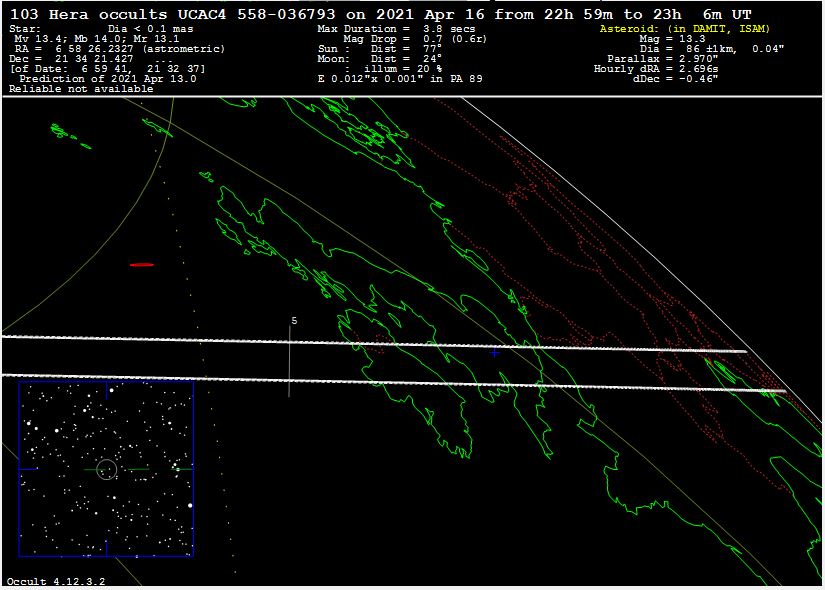Click the red error ellipse marker
825x590 pixels.
pos(142,265)
